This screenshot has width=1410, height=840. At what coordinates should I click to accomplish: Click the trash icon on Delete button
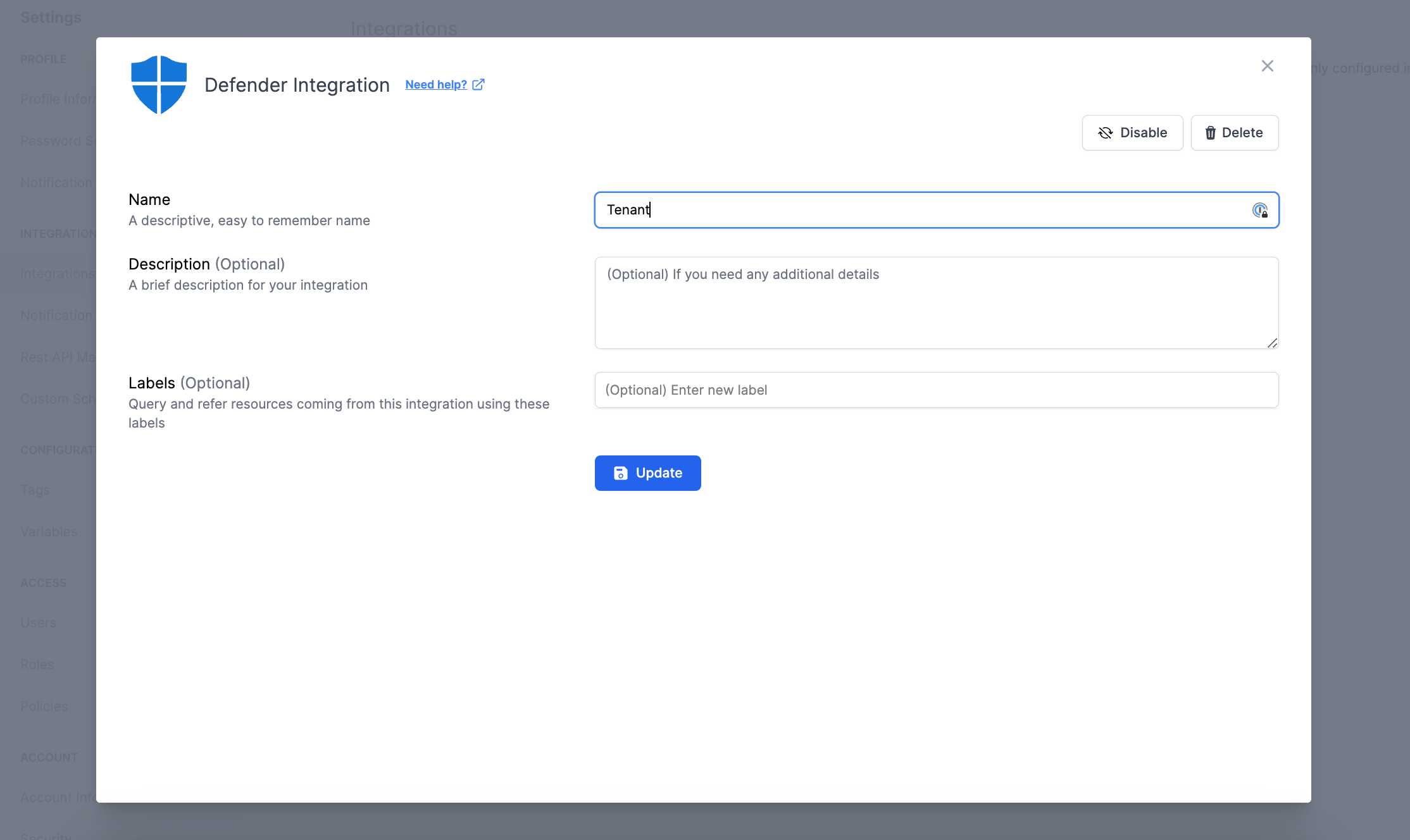(x=1210, y=133)
